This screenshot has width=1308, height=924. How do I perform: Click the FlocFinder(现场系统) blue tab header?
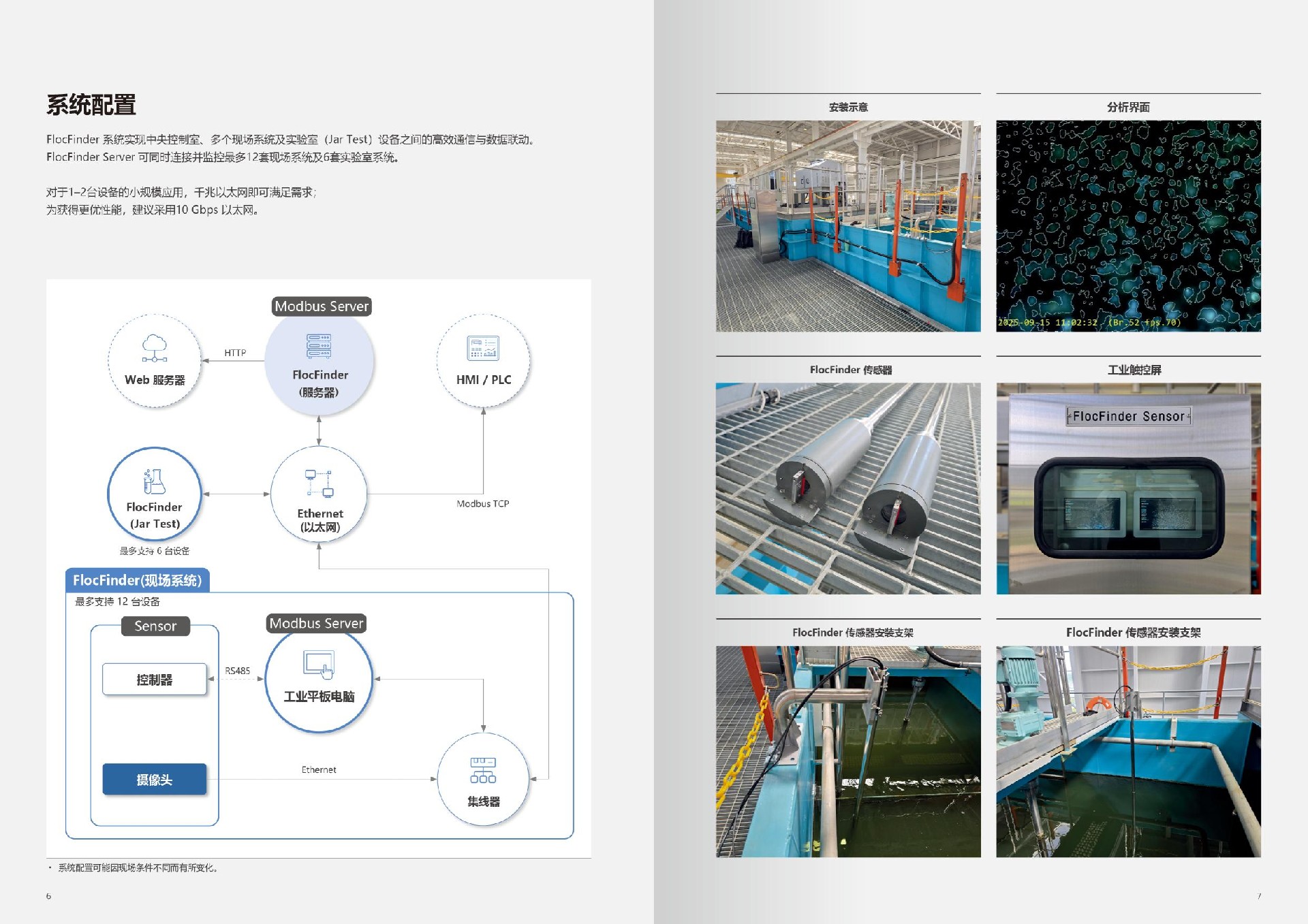pyautogui.click(x=138, y=580)
